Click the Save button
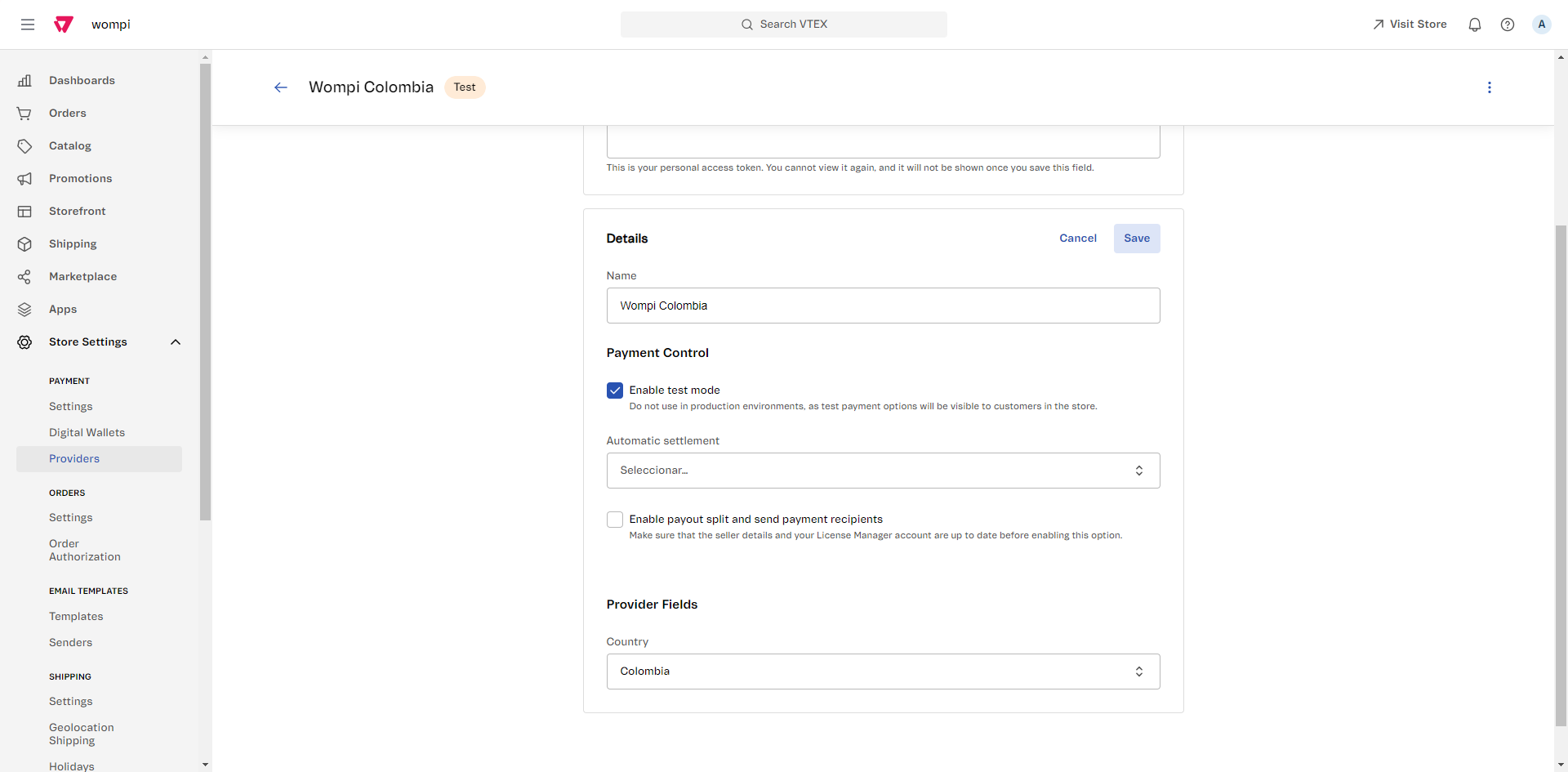 point(1136,239)
